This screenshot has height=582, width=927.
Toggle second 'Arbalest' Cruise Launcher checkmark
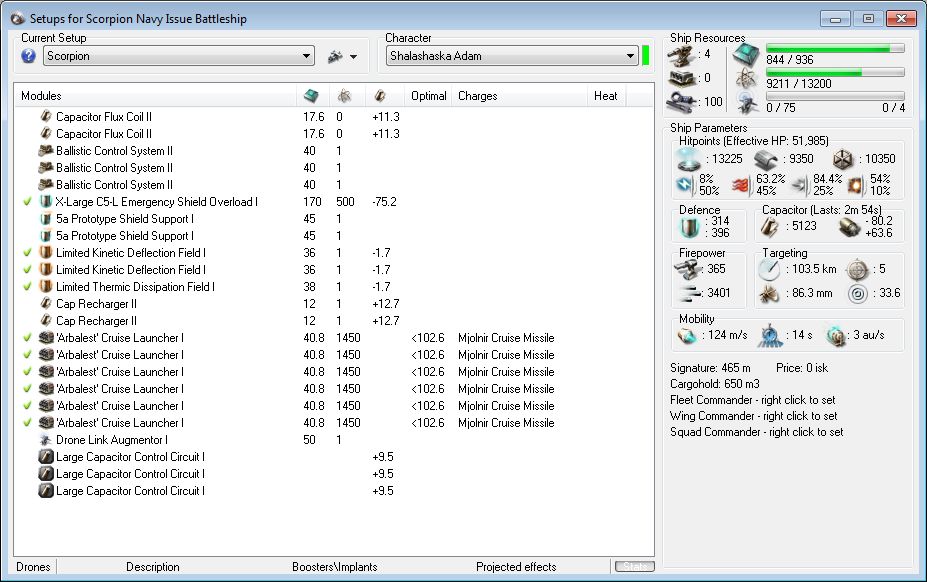pos(27,355)
